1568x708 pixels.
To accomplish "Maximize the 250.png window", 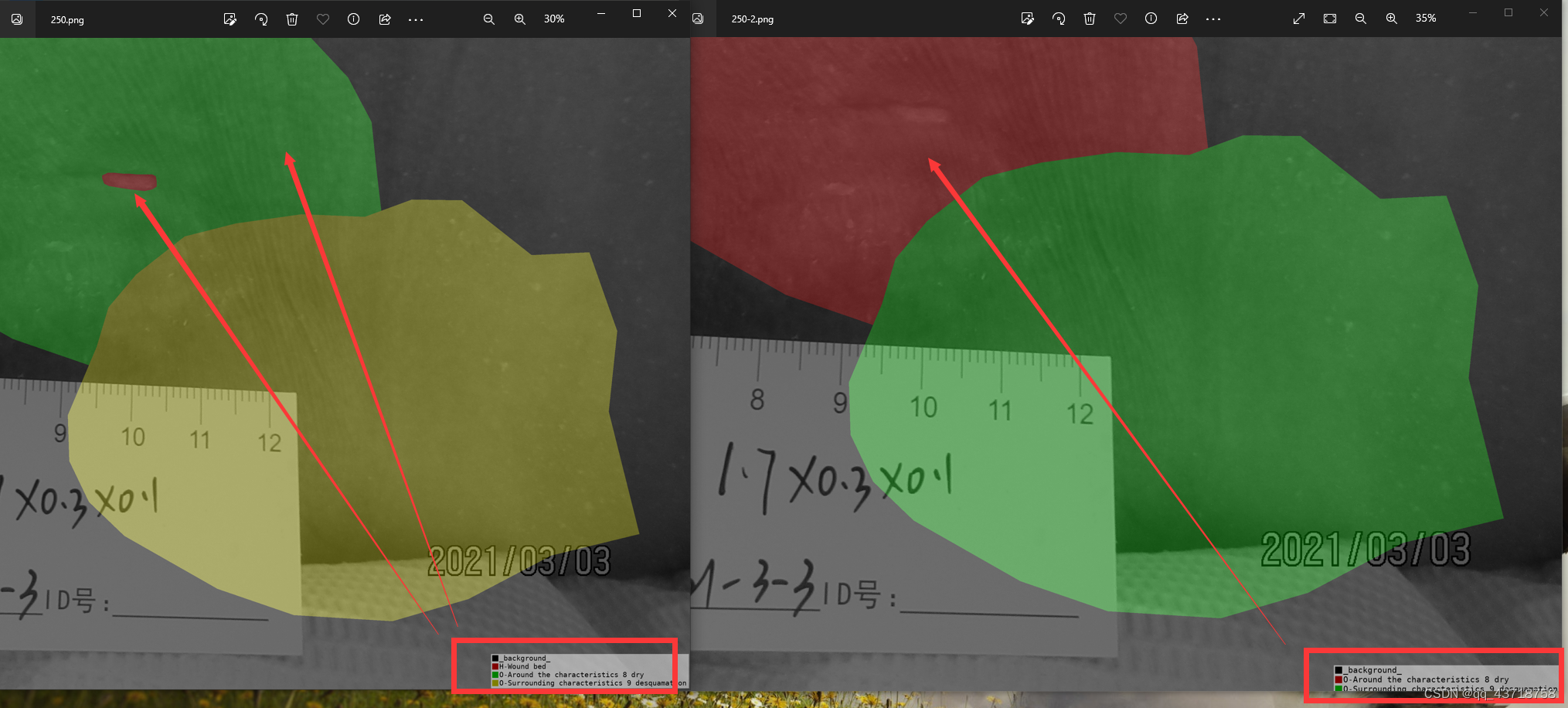I will point(637,13).
